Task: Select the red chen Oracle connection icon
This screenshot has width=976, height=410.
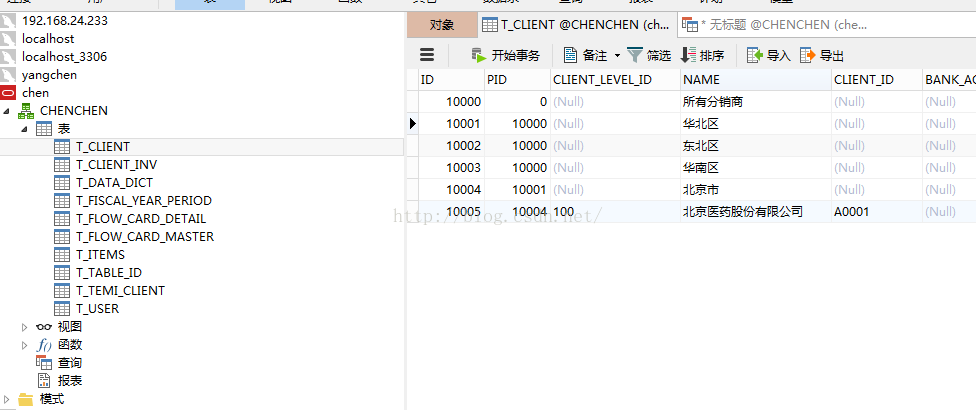Action: [8, 93]
